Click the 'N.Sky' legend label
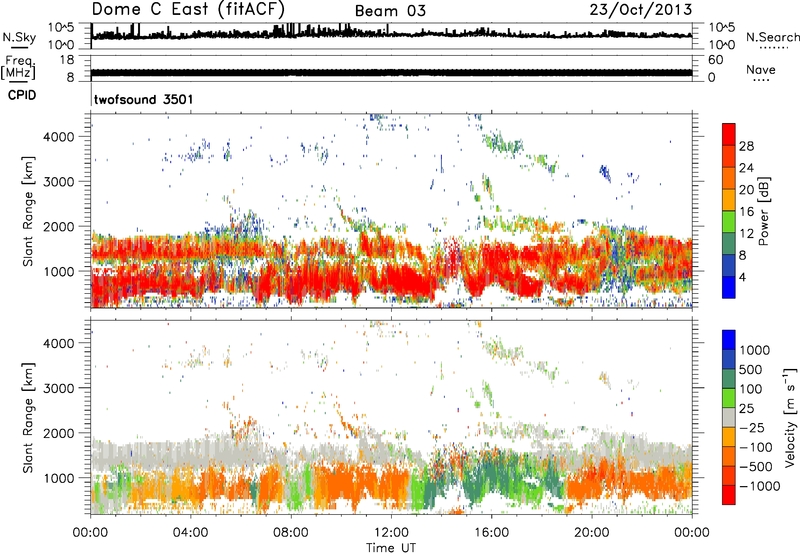Screen dimensions: 800x554 tap(19, 37)
